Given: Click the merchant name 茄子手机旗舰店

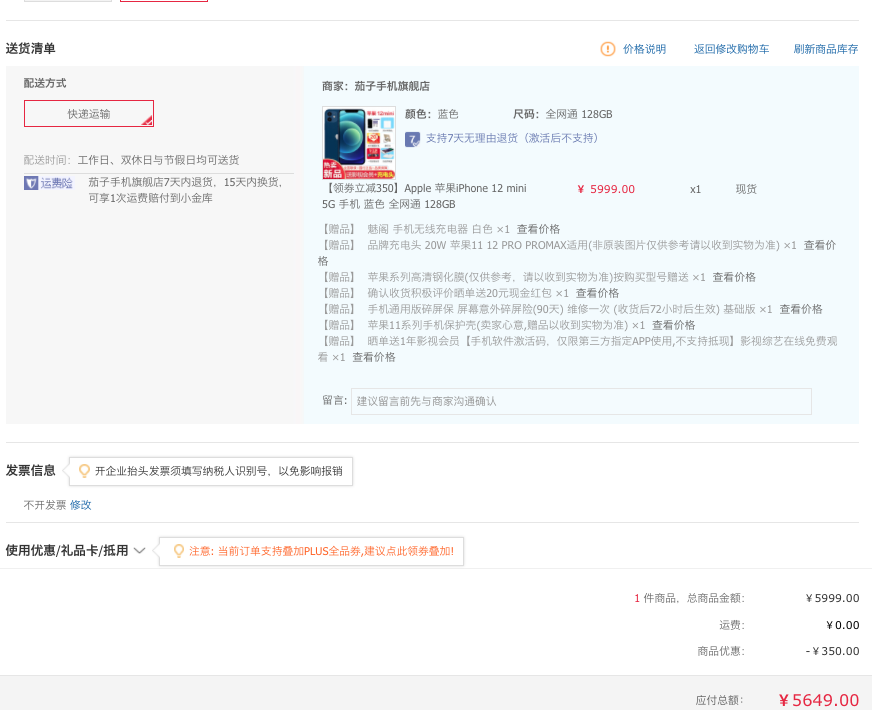Looking at the screenshot, I should 392,86.
